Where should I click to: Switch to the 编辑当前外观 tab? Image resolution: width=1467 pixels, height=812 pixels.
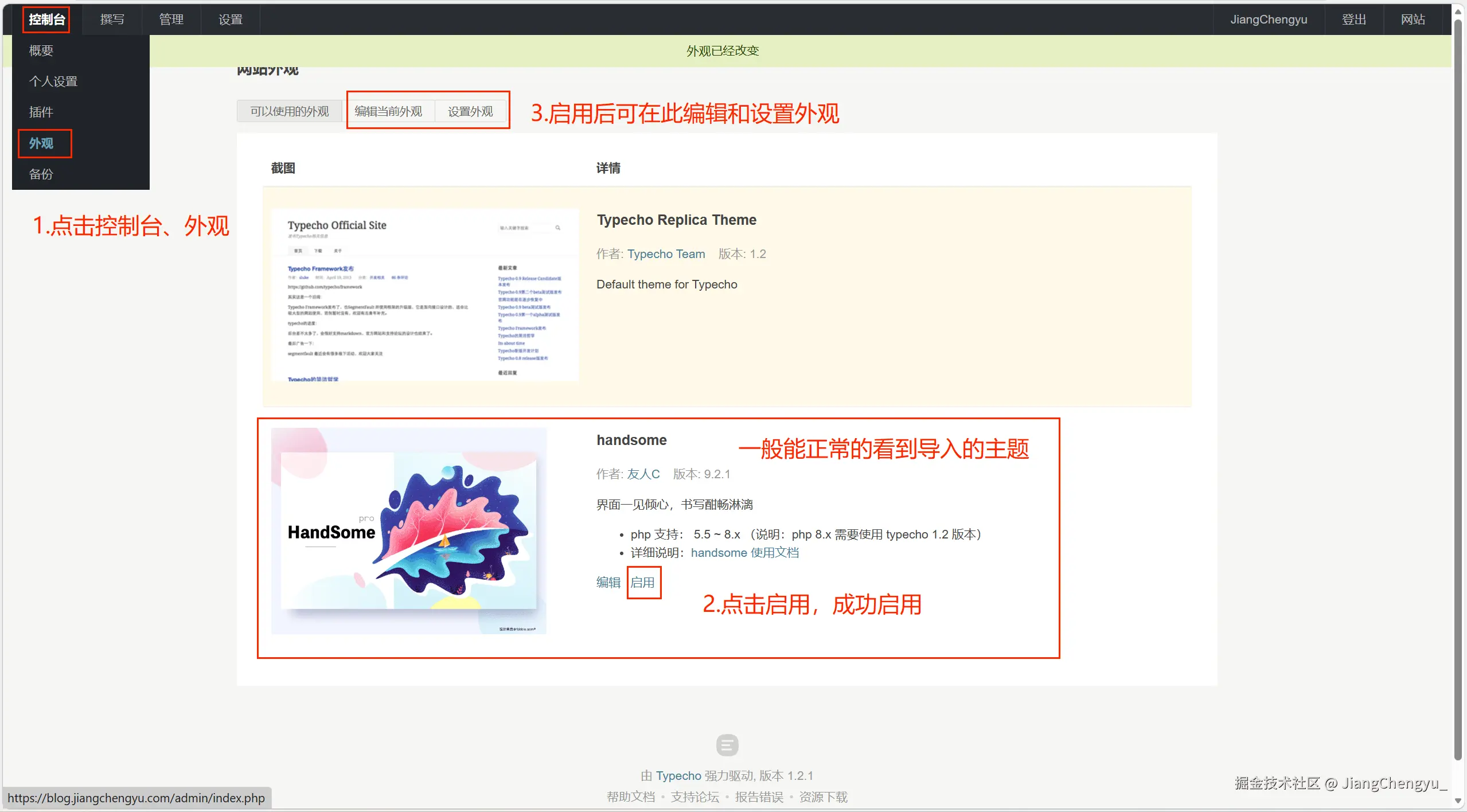(388, 111)
